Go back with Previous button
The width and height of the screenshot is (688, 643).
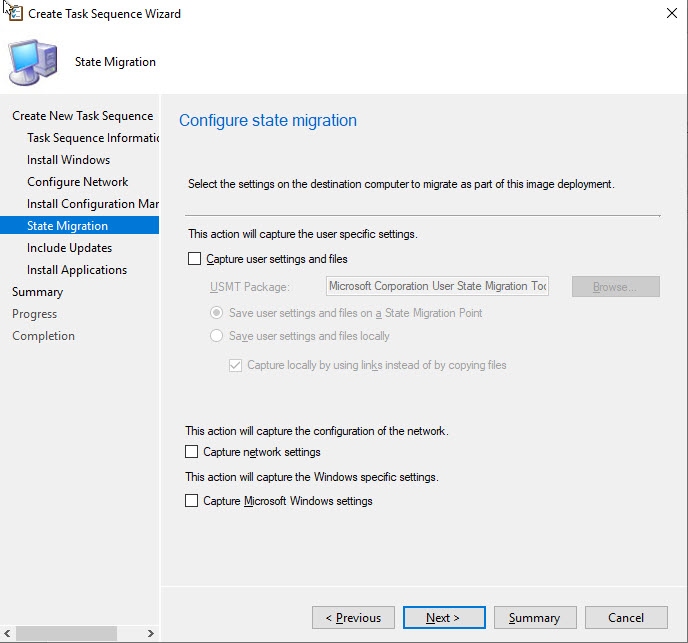click(x=353, y=618)
